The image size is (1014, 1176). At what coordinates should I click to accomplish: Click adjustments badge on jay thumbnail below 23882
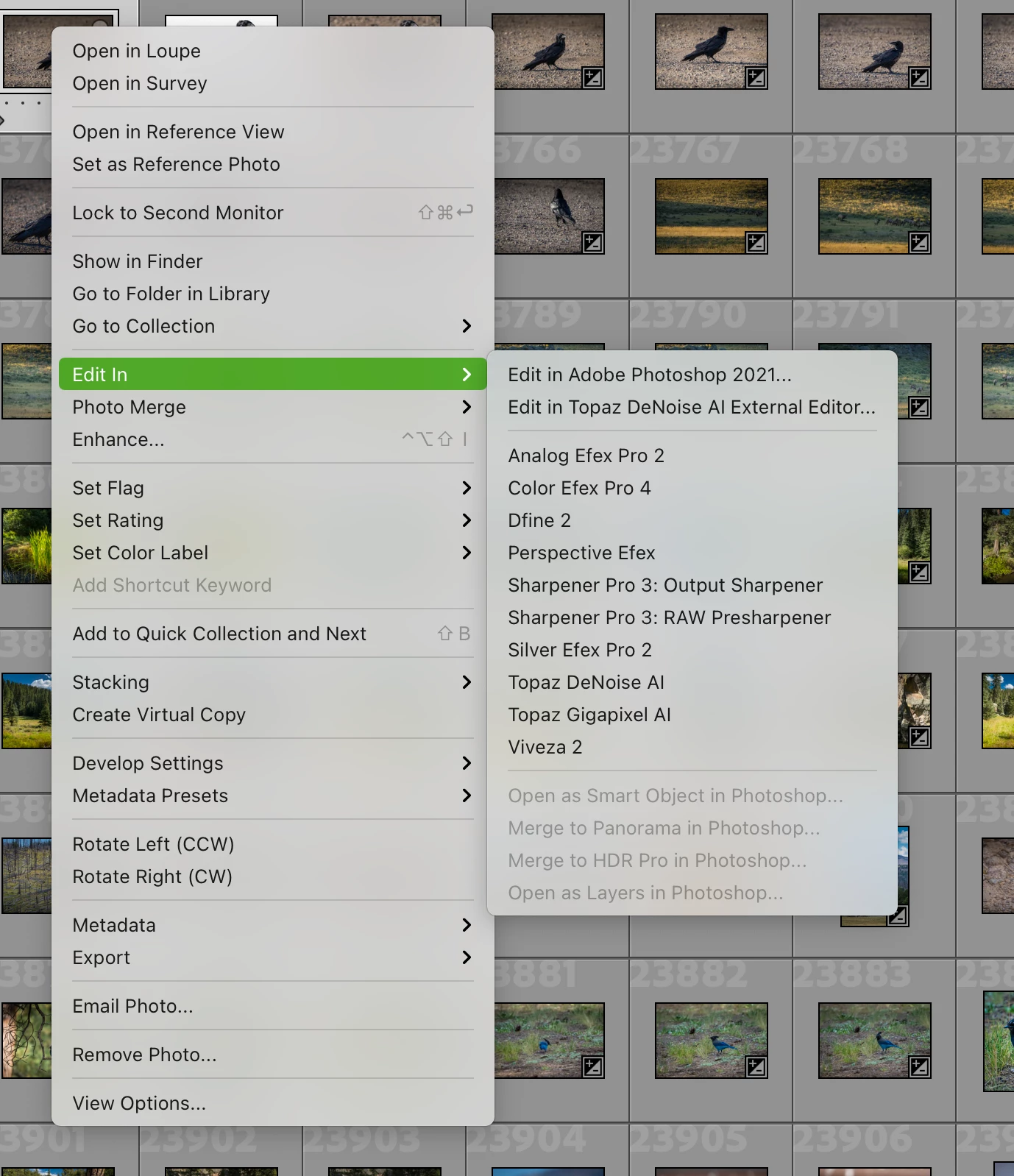pos(756,1066)
